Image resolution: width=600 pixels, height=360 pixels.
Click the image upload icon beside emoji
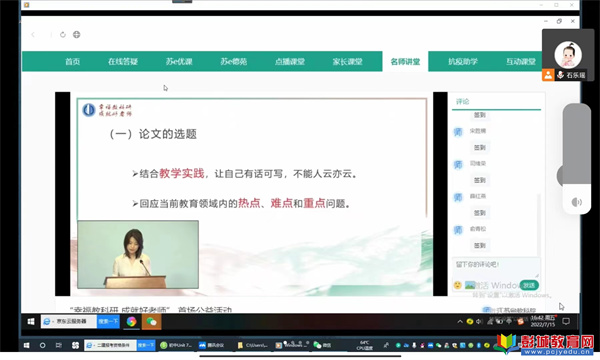pyautogui.click(x=470, y=285)
